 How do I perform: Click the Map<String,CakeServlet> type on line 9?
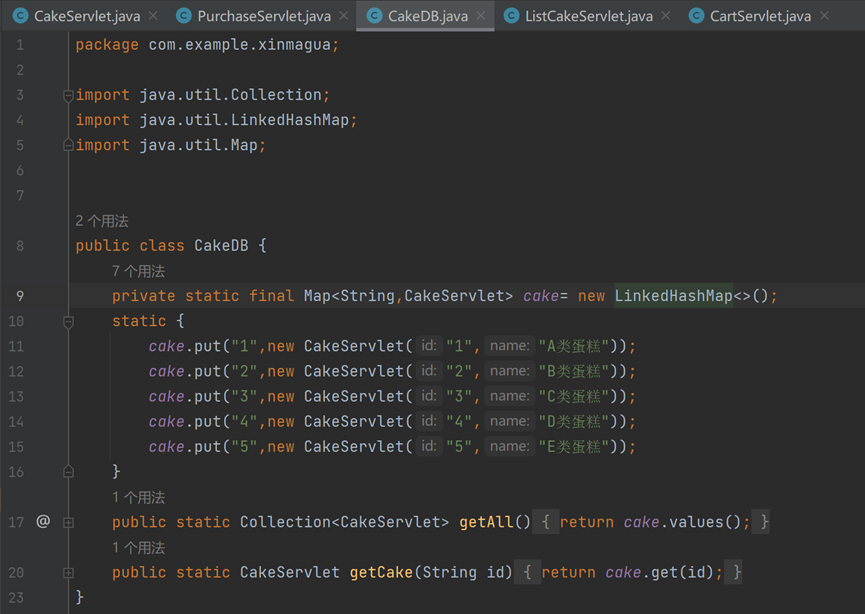[x=408, y=296]
